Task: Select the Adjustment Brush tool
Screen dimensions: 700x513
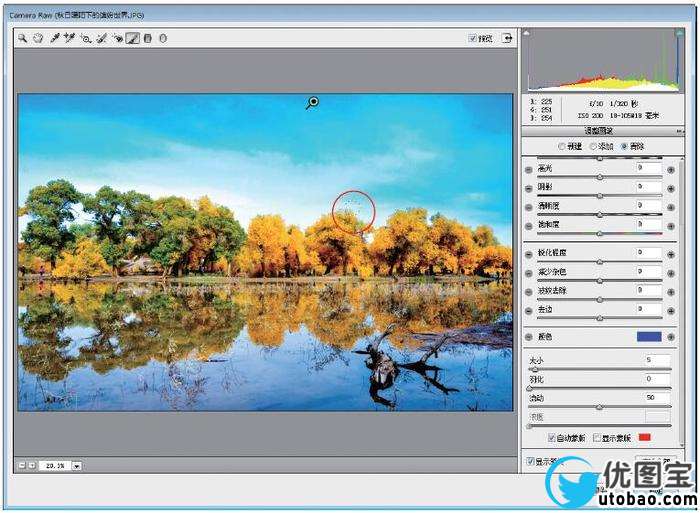Action: click(133, 38)
